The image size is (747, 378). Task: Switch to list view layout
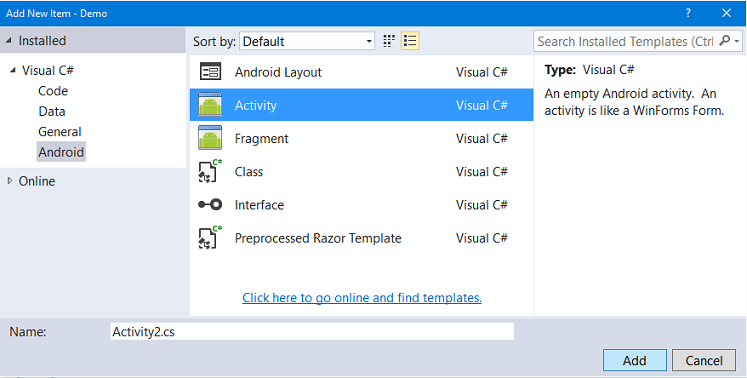tap(410, 41)
